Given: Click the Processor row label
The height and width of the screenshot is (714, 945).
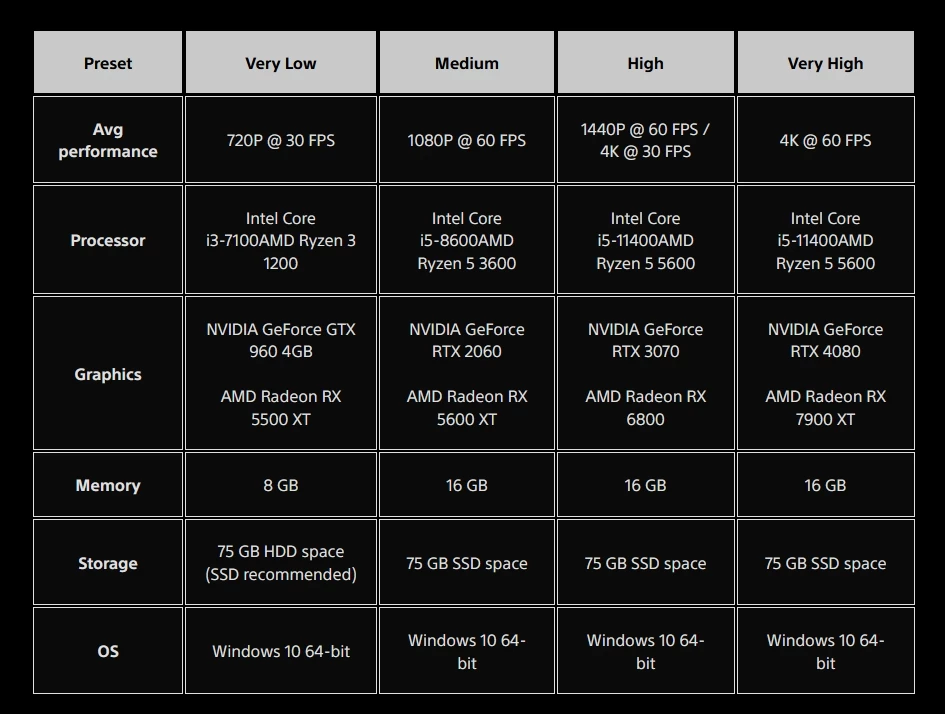Looking at the screenshot, I should pyautogui.click(x=108, y=240).
